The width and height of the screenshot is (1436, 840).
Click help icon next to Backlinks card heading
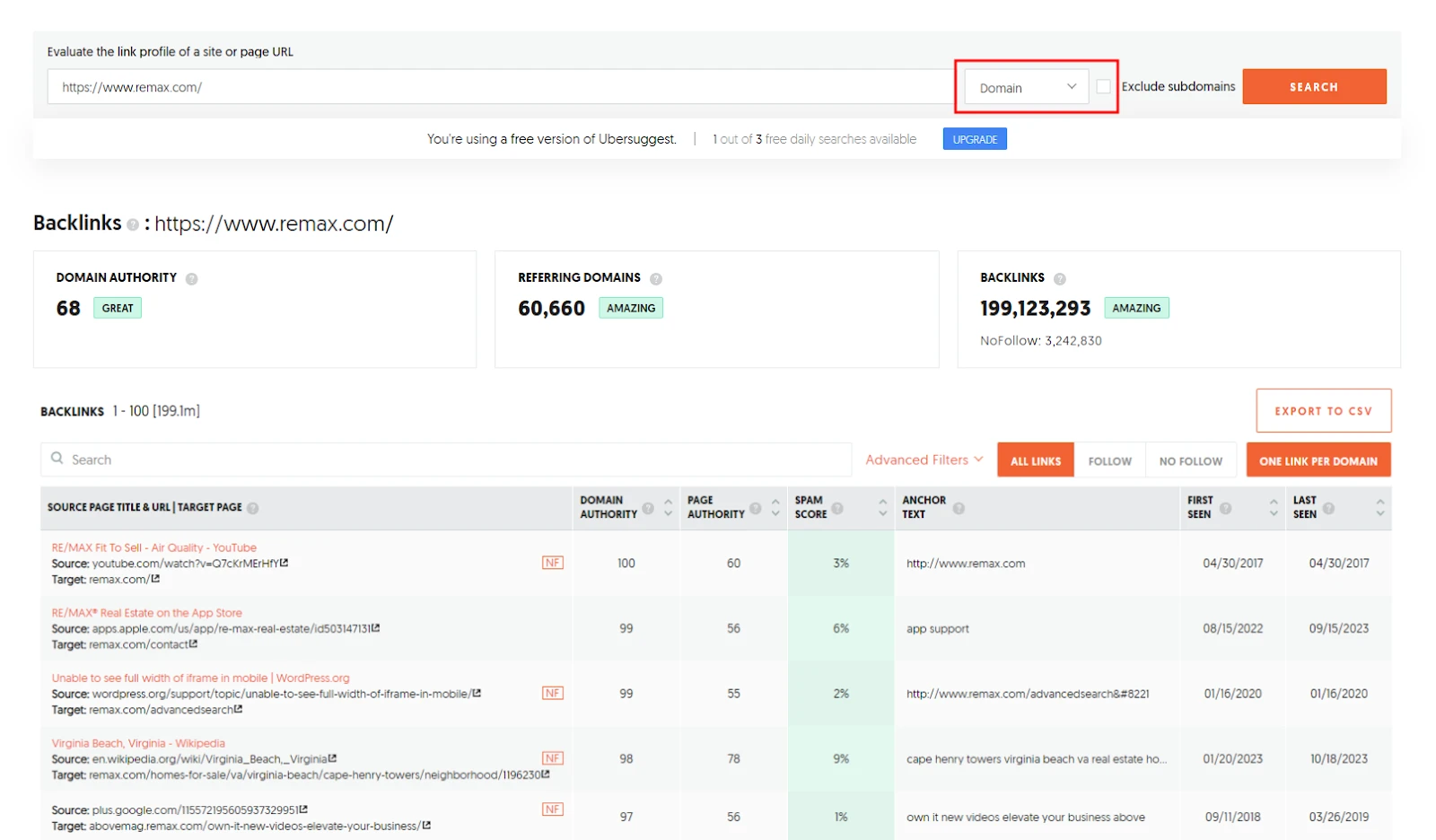coord(1060,279)
